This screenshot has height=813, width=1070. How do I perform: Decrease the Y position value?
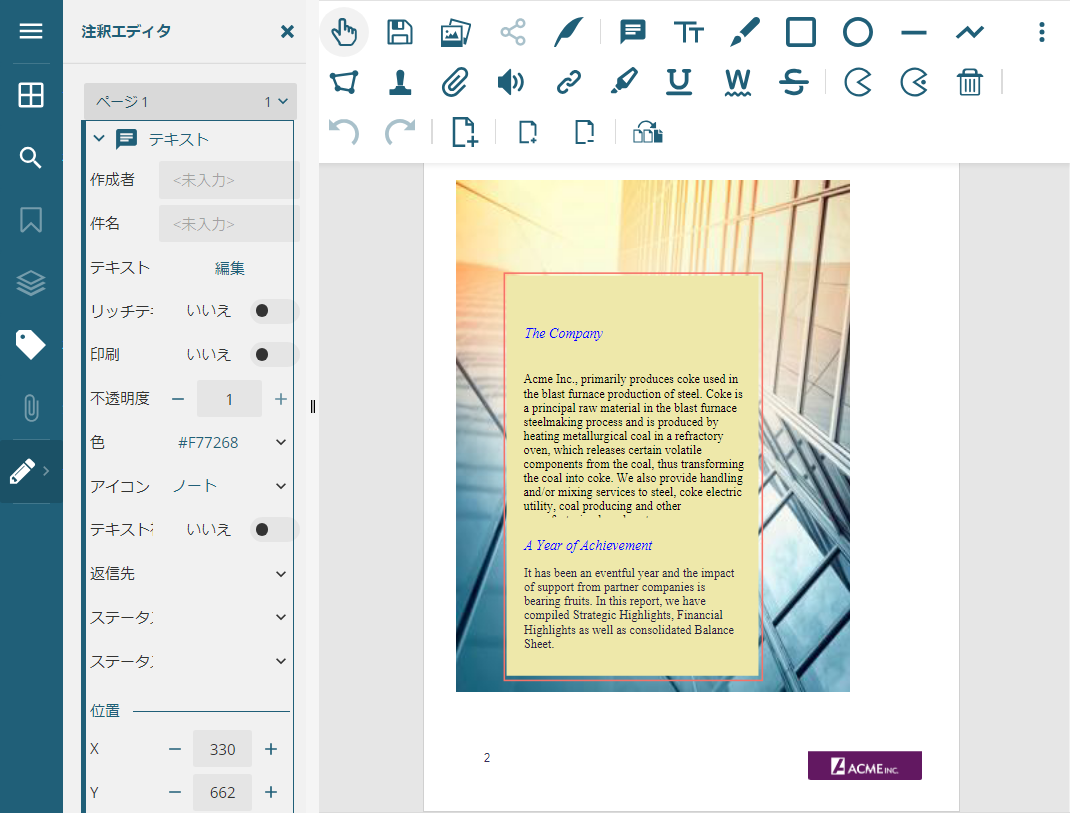(x=175, y=792)
